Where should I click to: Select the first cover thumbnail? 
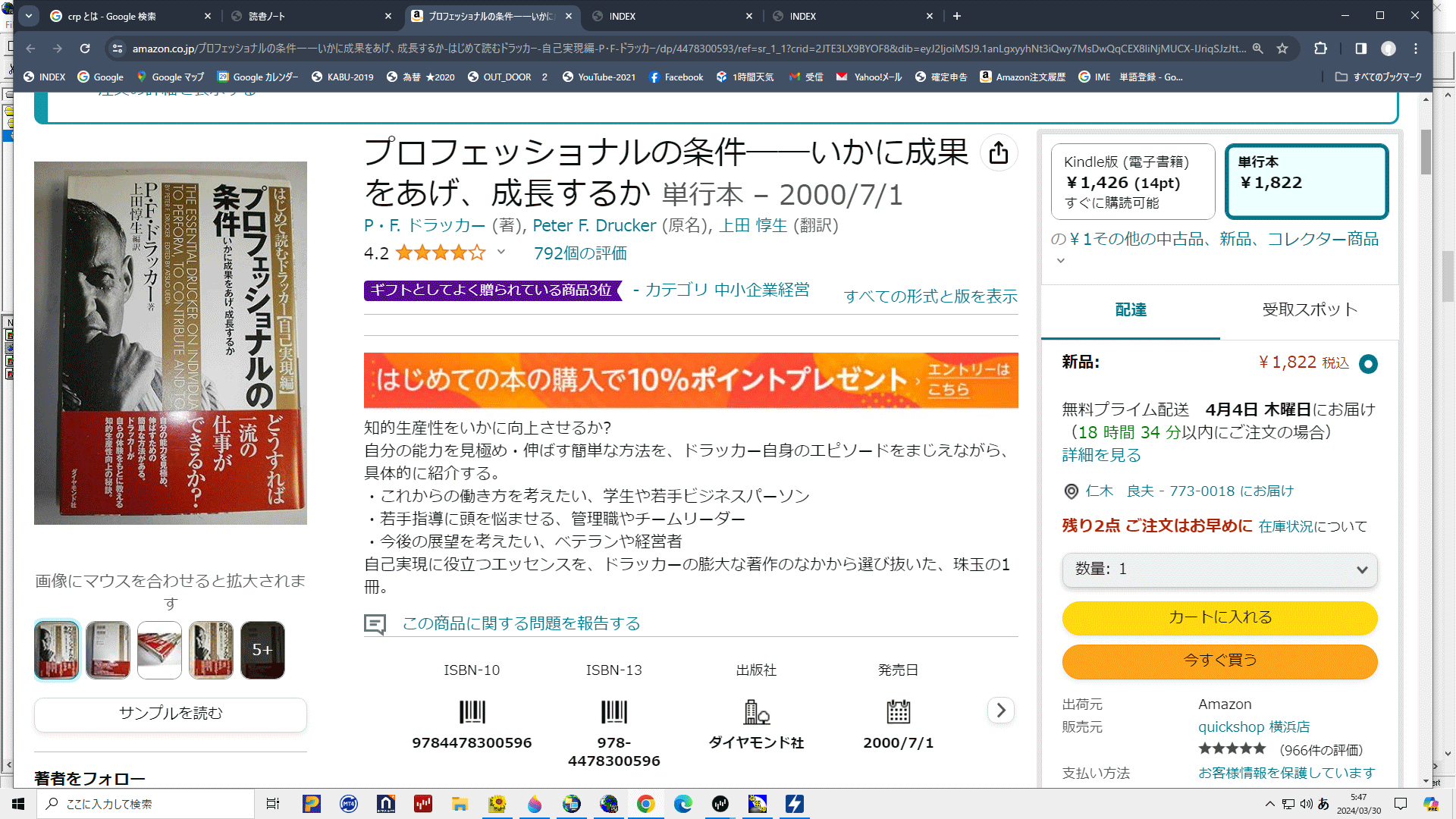pyautogui.click(x=57, y=650)
